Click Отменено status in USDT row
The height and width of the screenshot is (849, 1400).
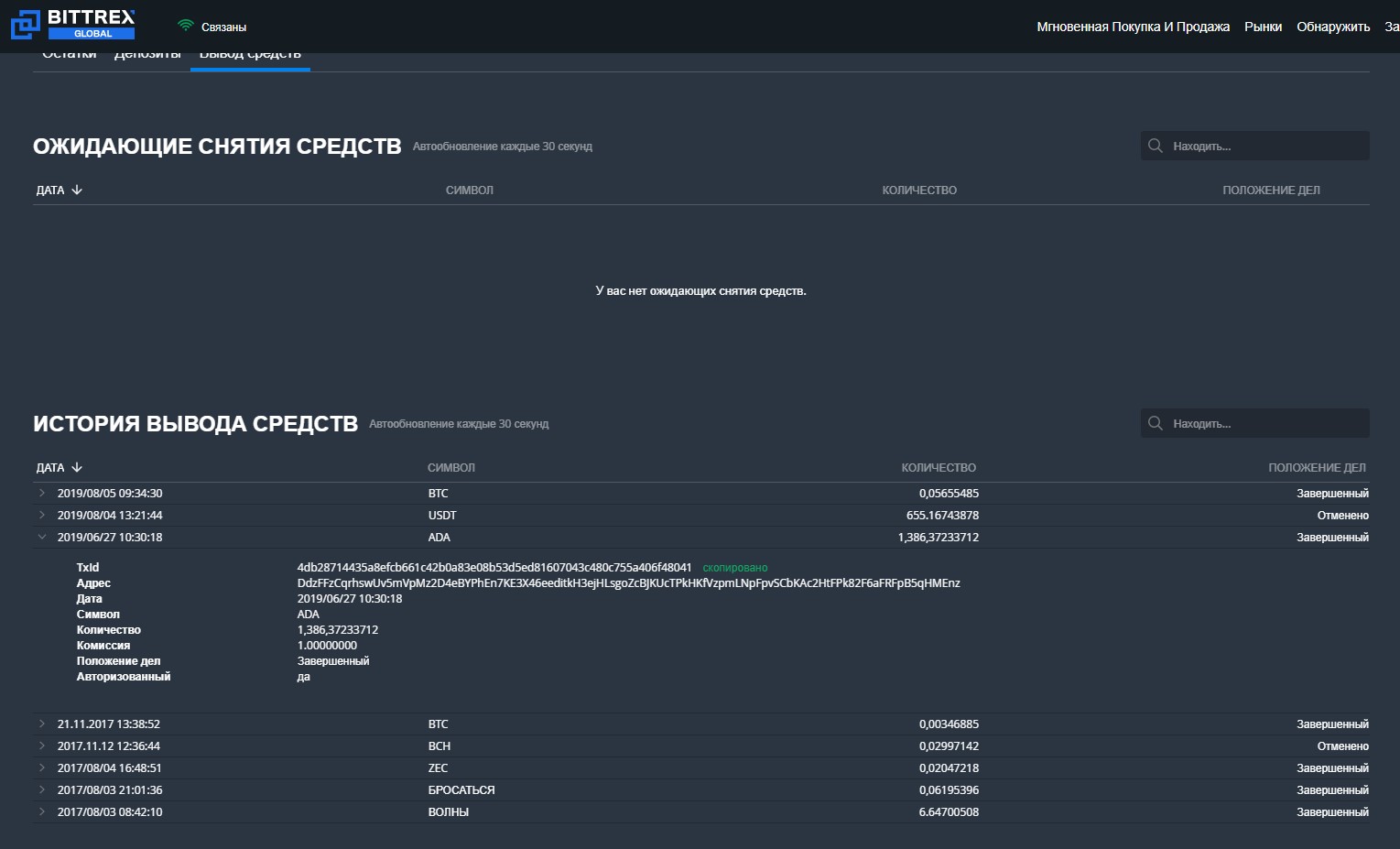1342,515
